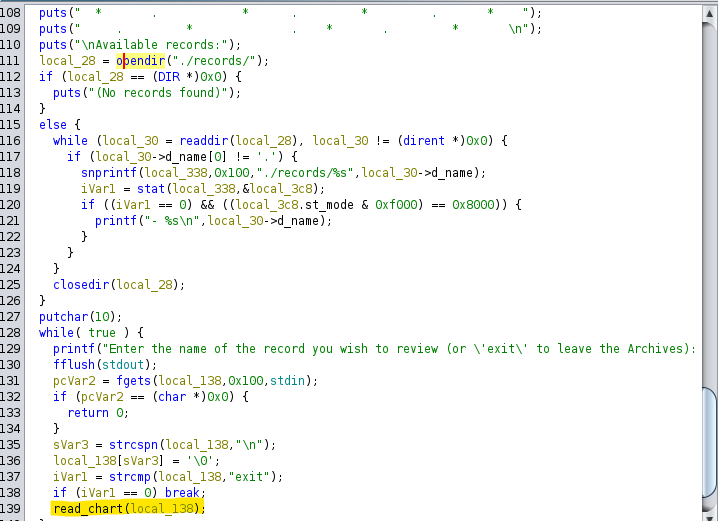Click the constant 0xf000
This screenshot has width=718, height=521.
[396, 205]
